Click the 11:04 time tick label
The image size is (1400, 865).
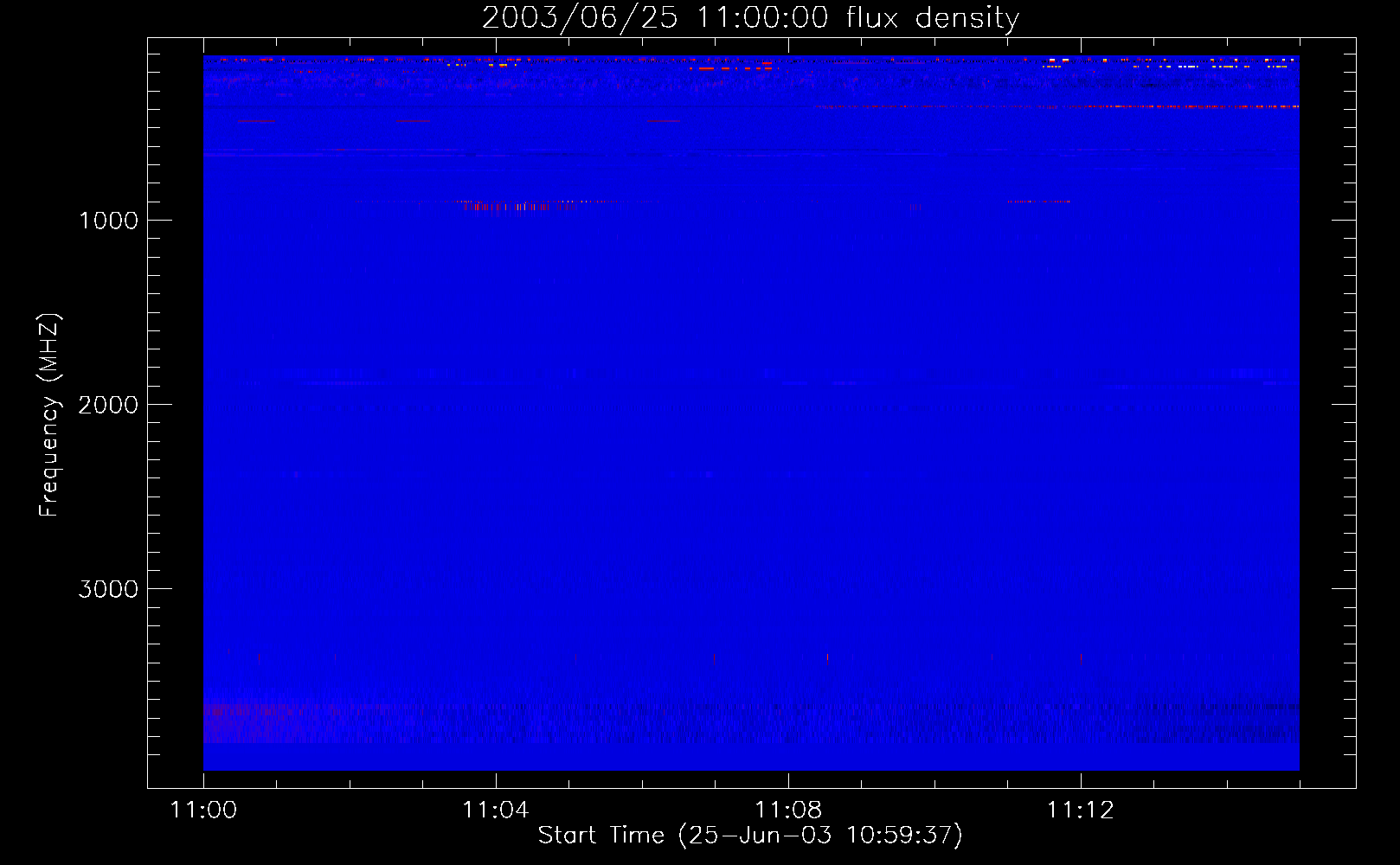point(495,811)
